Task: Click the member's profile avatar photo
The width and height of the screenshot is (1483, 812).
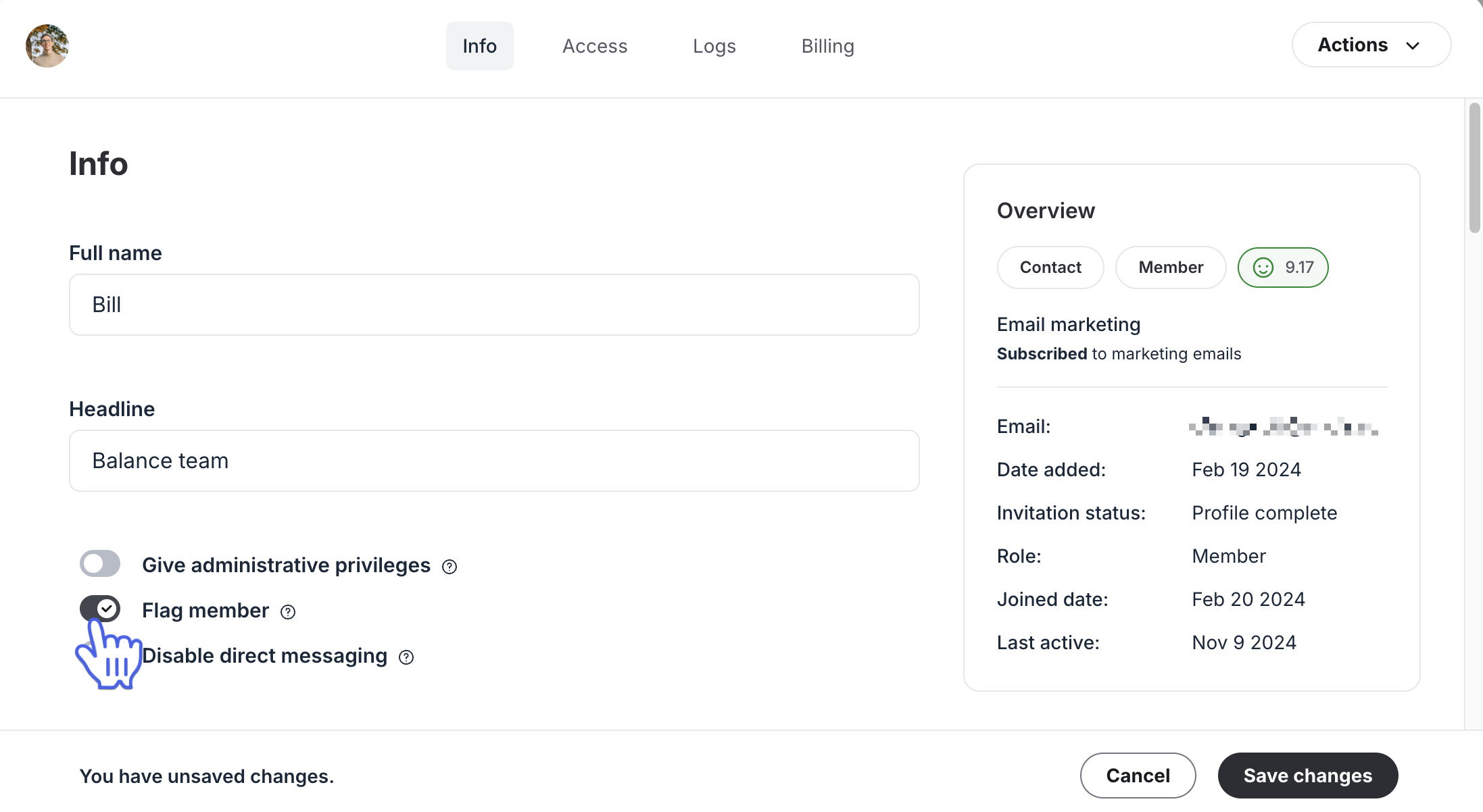Action: tap(47, 45)
